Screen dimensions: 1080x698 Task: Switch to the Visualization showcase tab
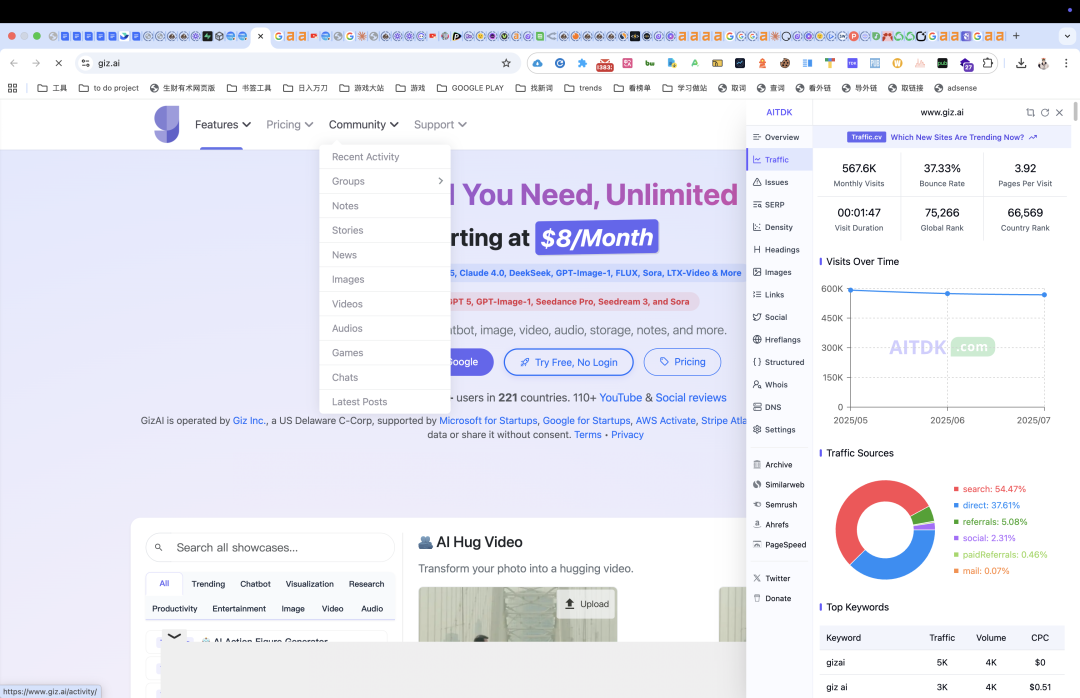309,584
